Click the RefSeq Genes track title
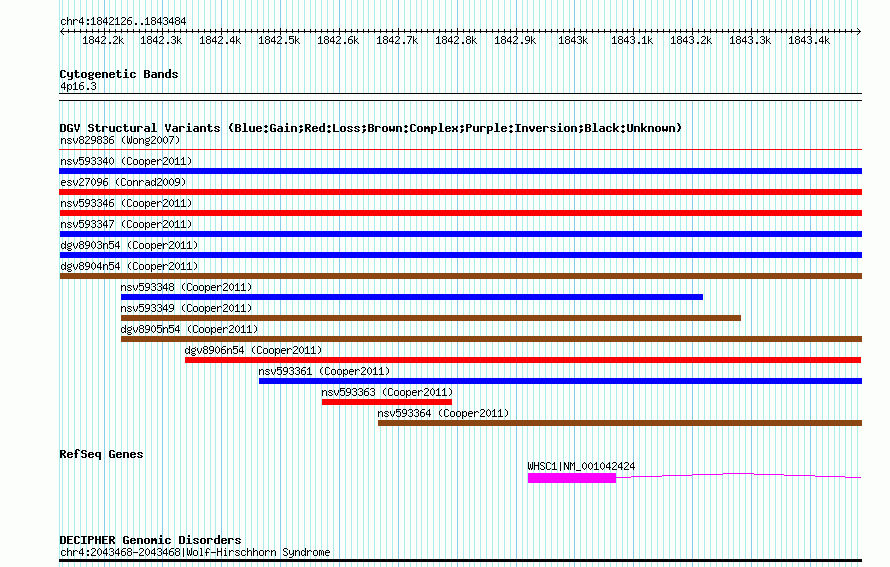Image resolution: width=890 pixels, height=567 pixels. click(102, 454)
